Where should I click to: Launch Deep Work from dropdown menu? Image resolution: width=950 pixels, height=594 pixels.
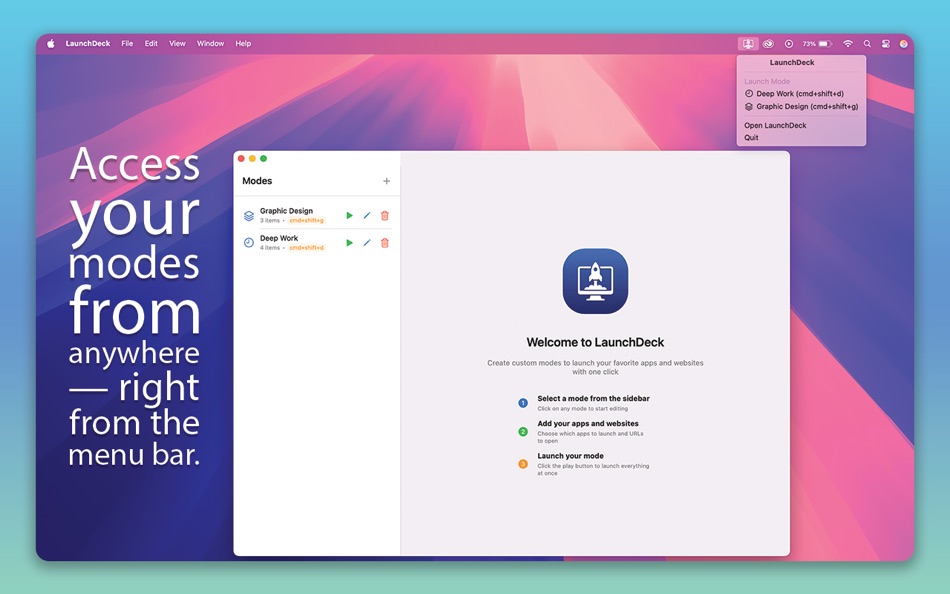tap(800, 94)
